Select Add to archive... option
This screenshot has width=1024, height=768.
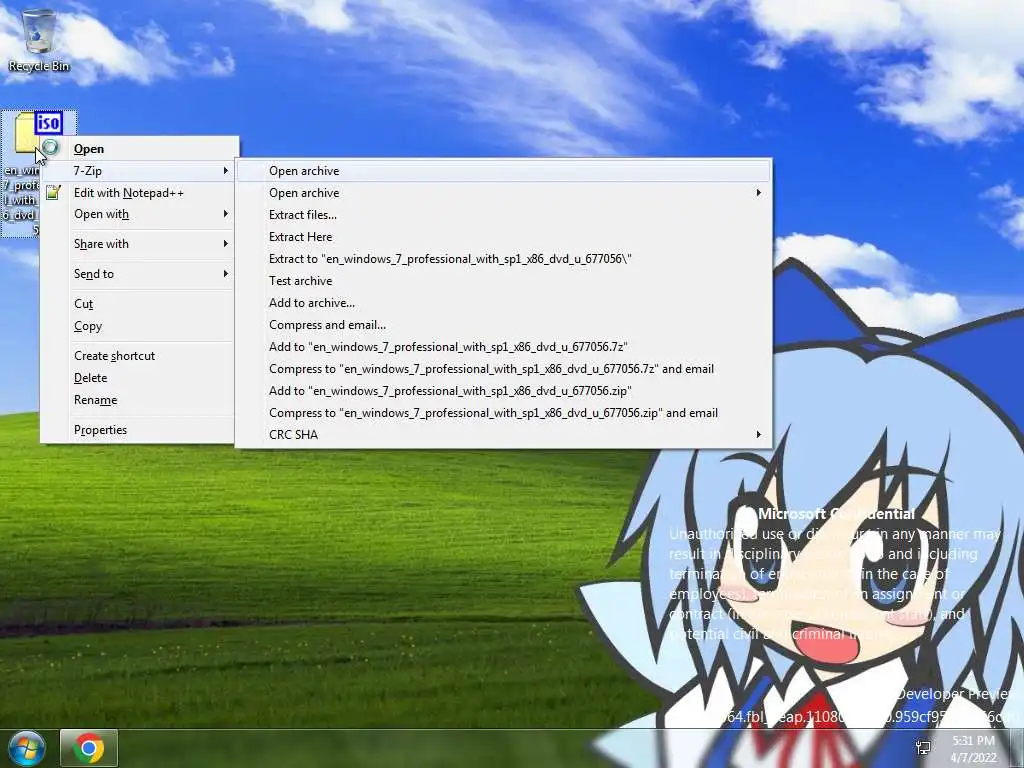[503, 303]
